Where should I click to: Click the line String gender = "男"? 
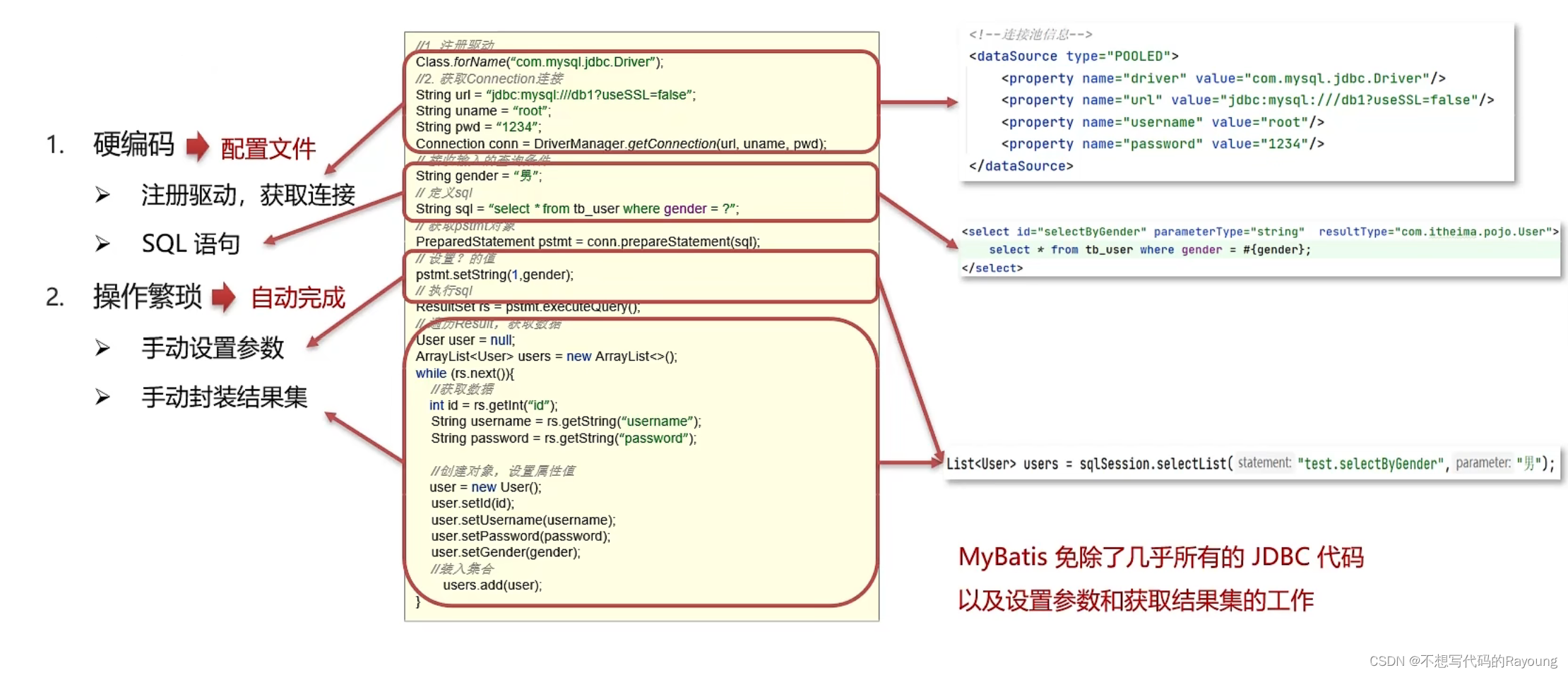click(x=479, y=176)
